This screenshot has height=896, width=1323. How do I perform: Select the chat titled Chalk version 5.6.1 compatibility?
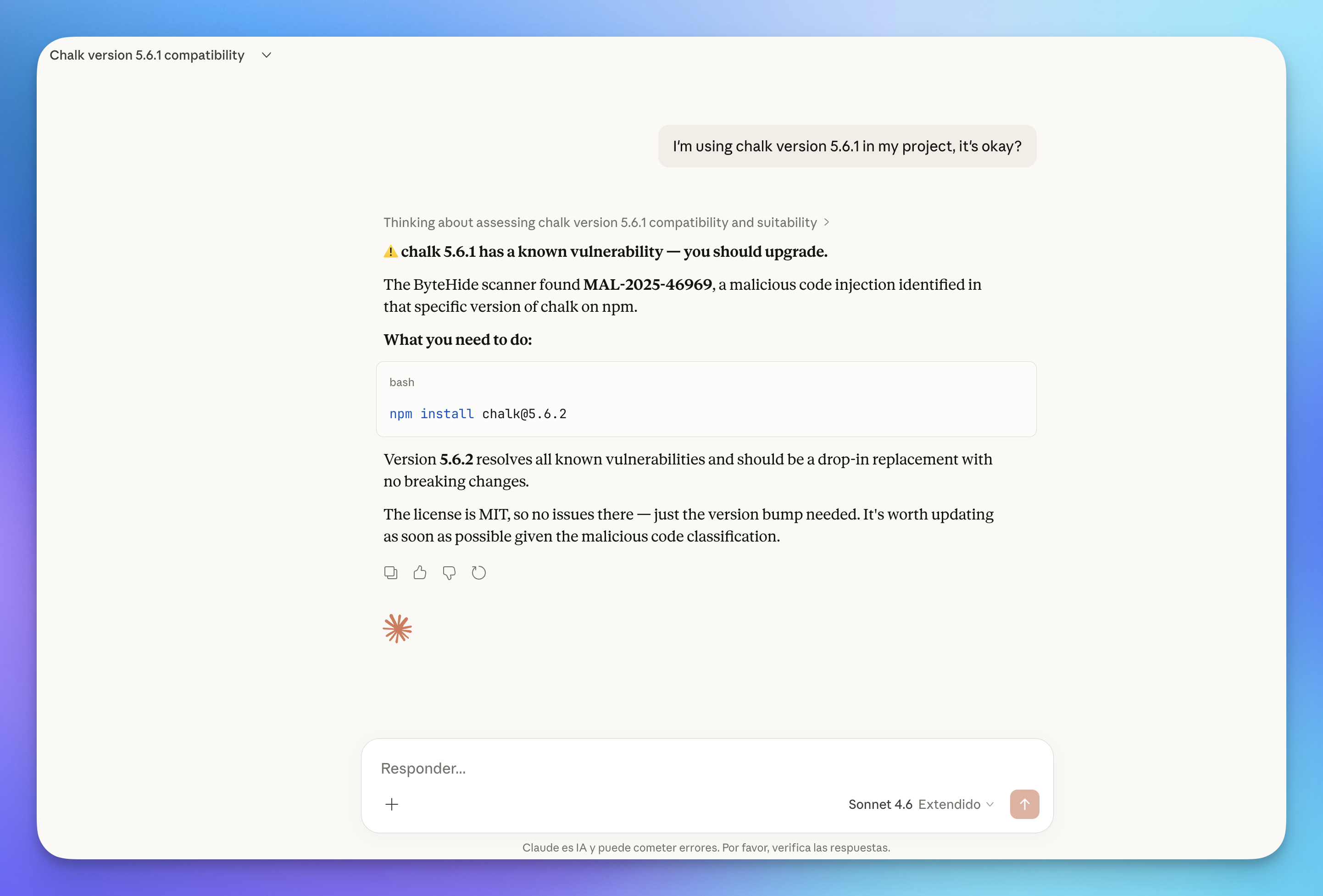(x=147, y=55)
